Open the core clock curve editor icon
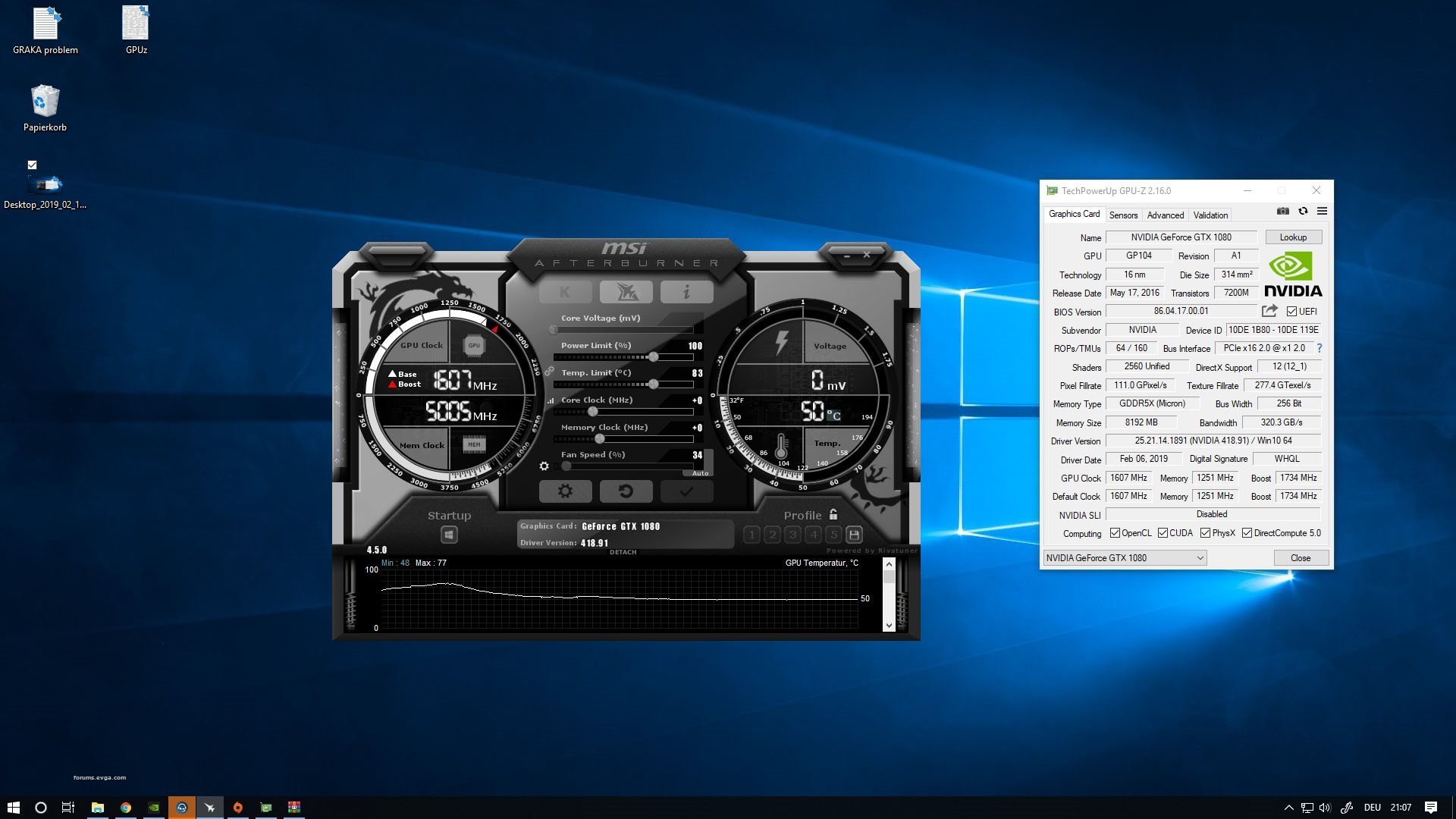Screen dimensions: 1456x819 point(551,400)
